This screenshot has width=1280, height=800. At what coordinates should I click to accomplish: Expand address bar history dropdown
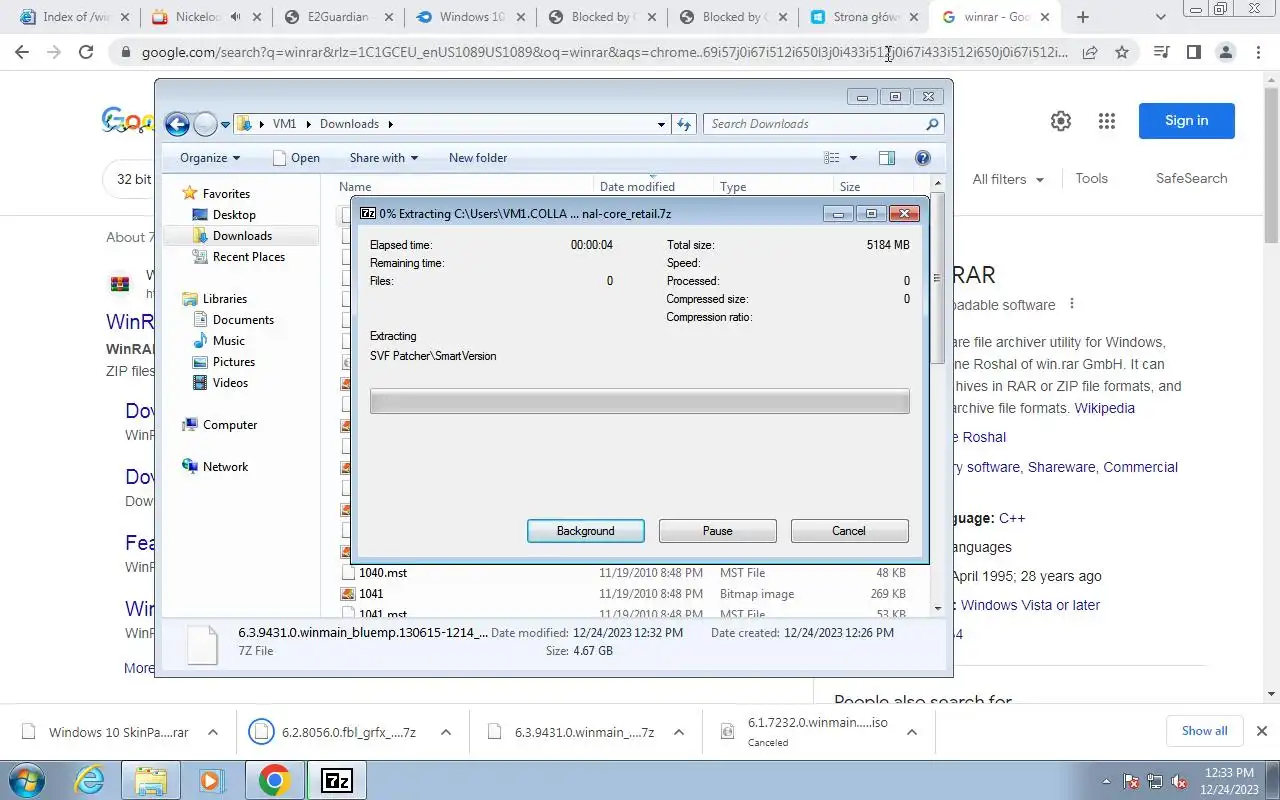pos(661,124)
